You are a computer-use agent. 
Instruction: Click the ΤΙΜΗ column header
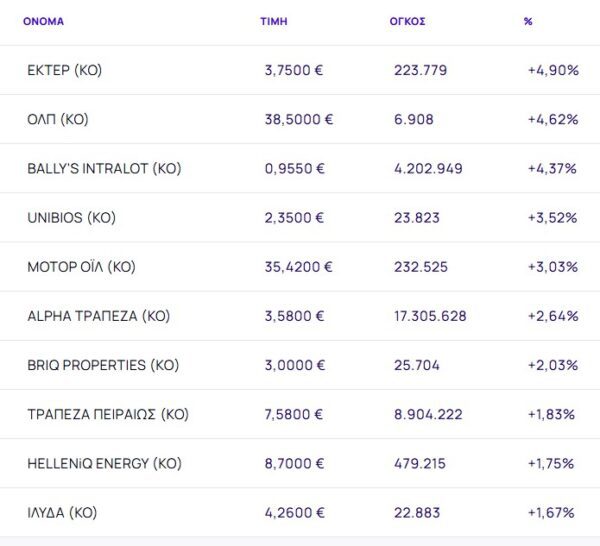(x=273, y=21)
